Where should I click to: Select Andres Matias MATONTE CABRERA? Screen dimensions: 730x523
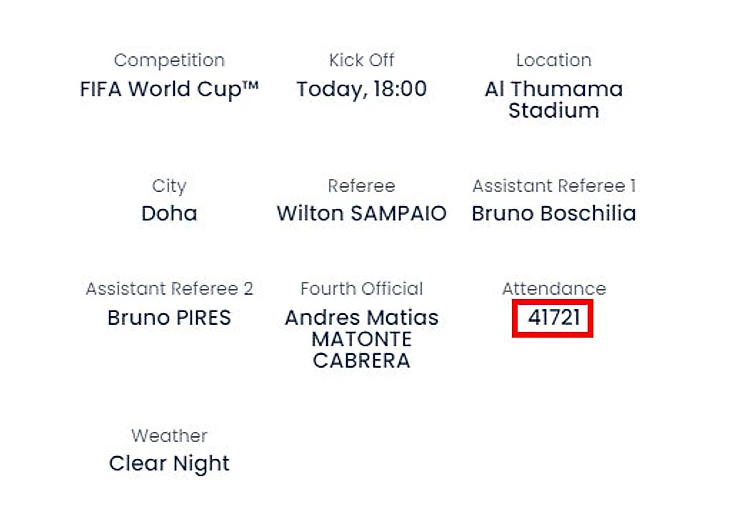click(361, 339)
